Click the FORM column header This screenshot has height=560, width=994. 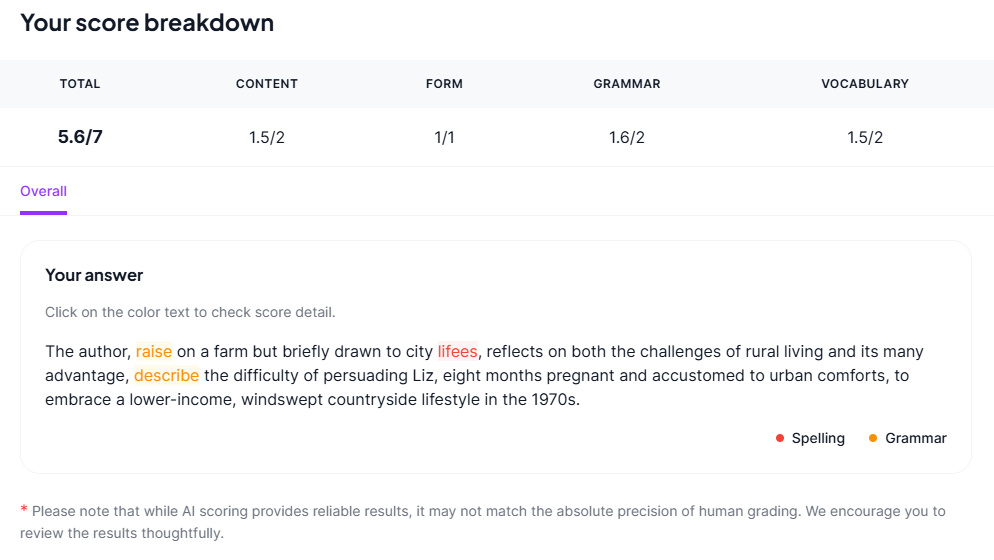click(x=444, y=84)
